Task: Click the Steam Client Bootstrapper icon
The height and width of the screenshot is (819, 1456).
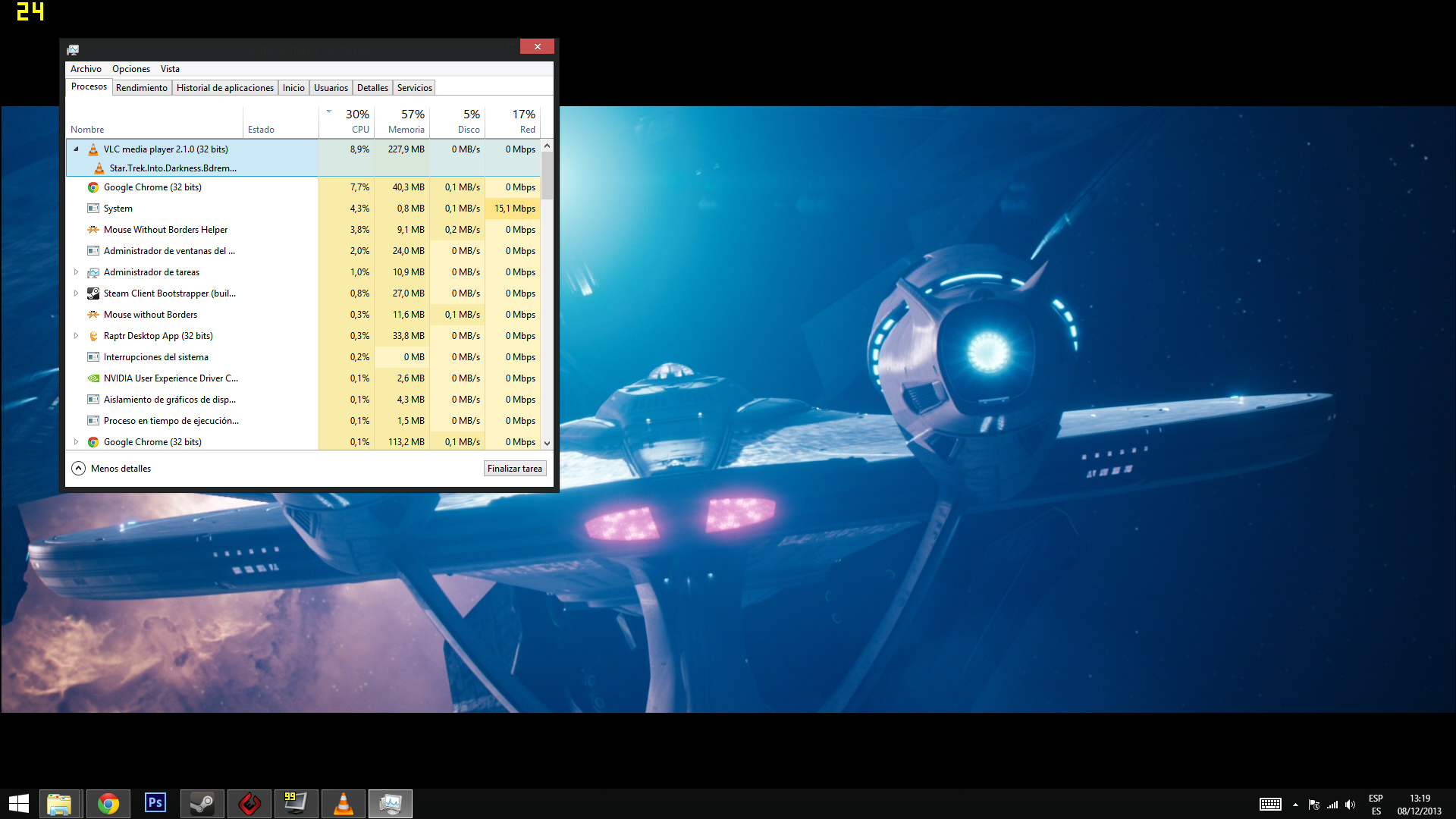Action: pyautogui.click(x=93, y=293)
